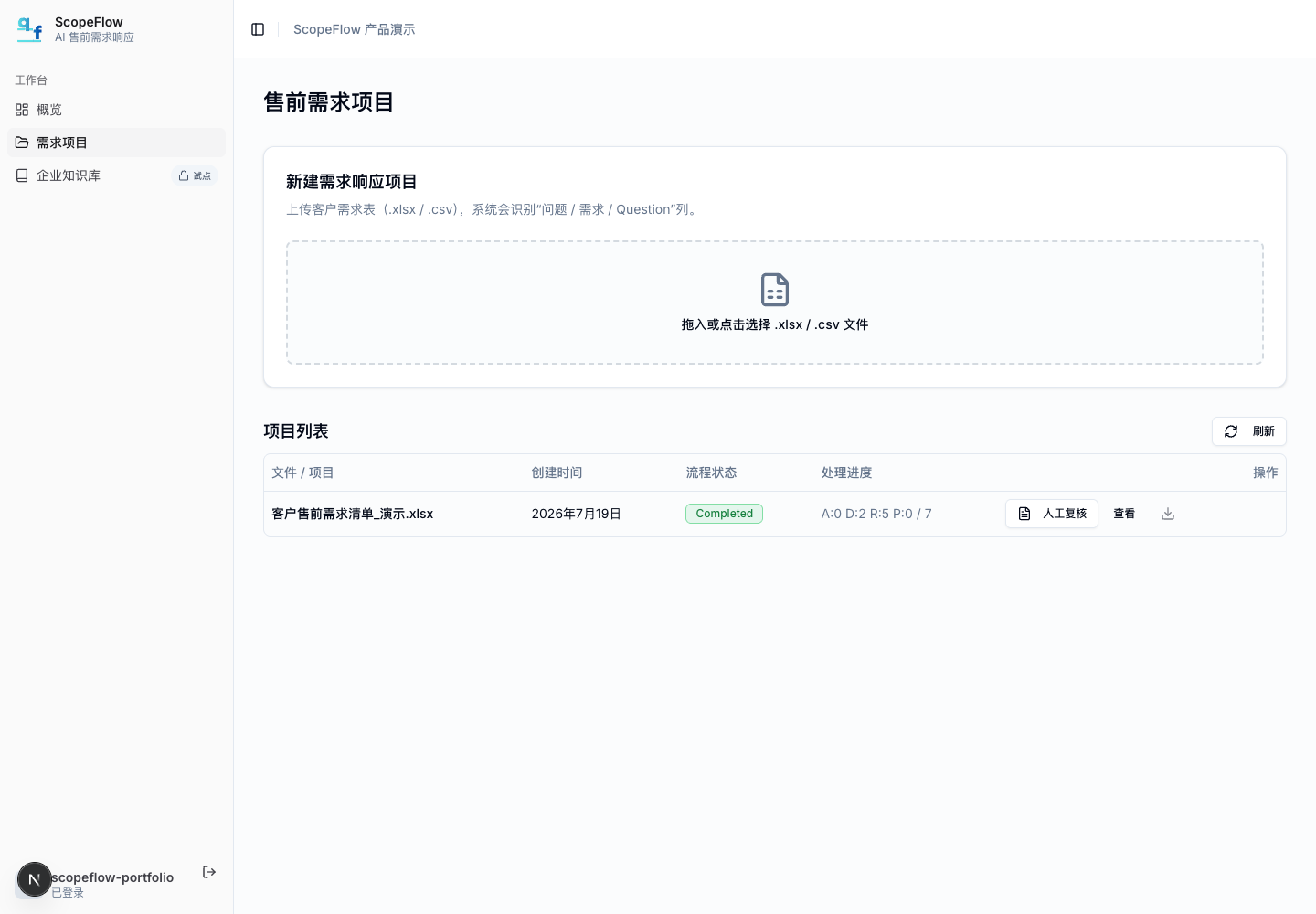Click 查看 for the xlsx project
The height and width of the screenshot is (914, 1316).
pyautogui.click(x=1124, y=514)
